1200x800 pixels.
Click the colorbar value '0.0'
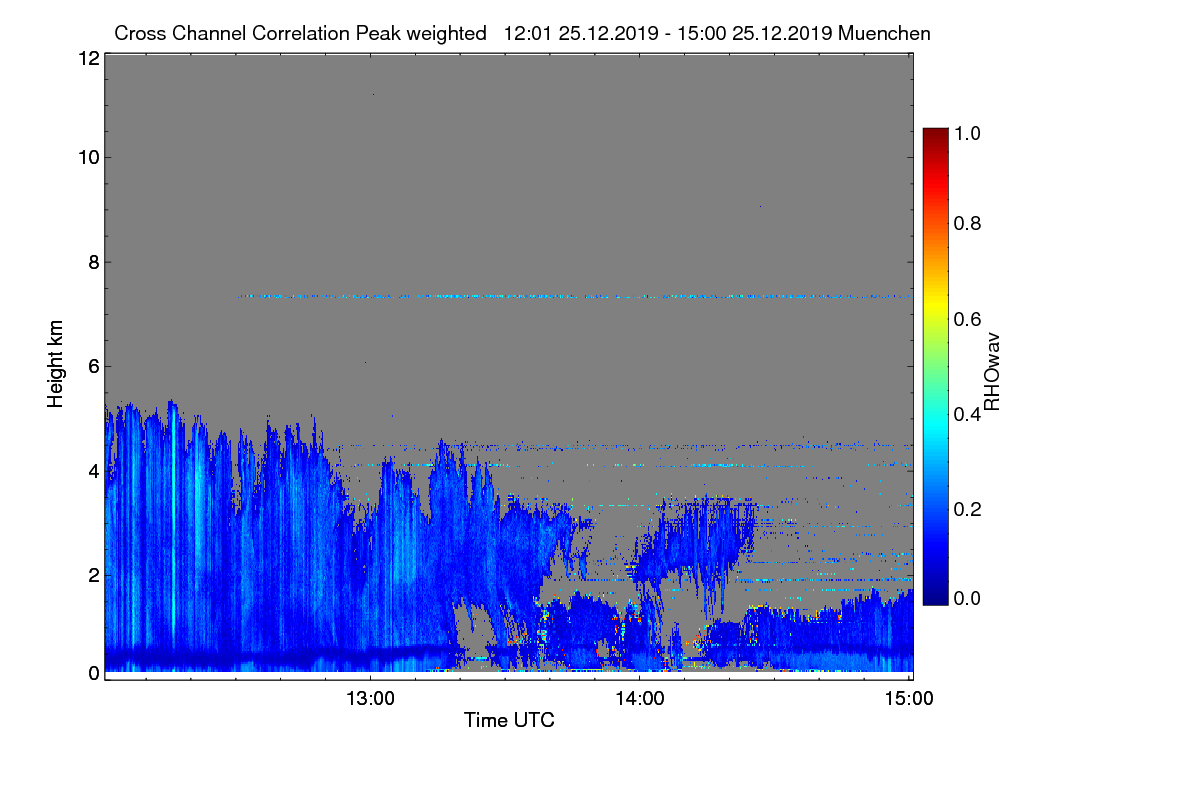(x=967, y=598)
